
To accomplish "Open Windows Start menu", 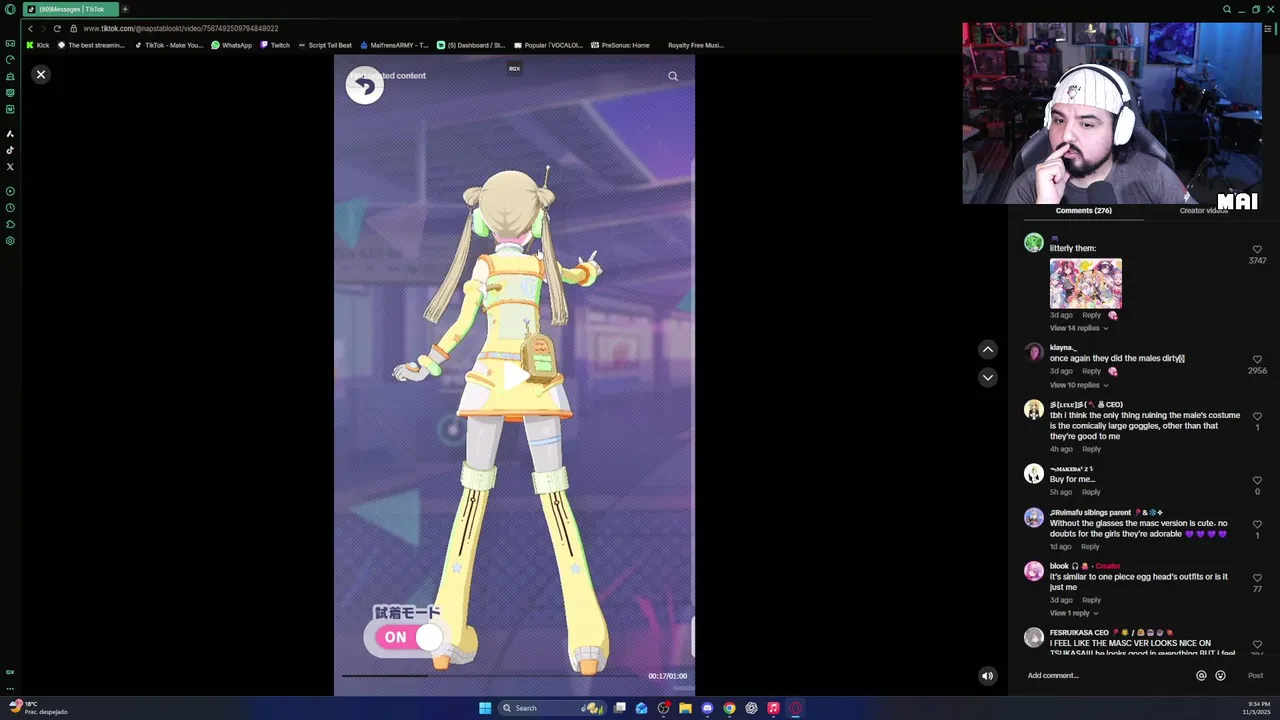I will coord(485,708).
